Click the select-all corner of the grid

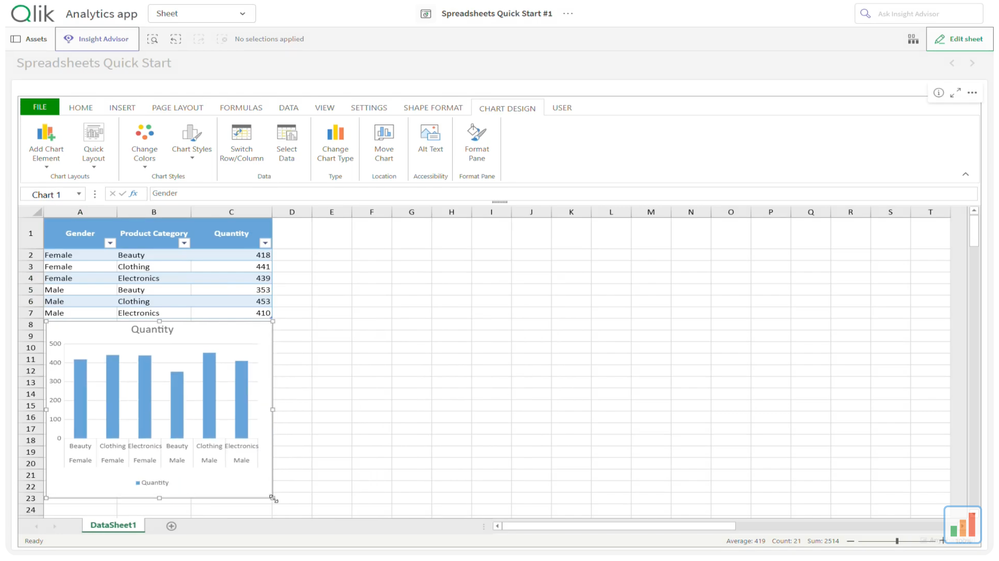pyautogui.click(x=31, y=212)
